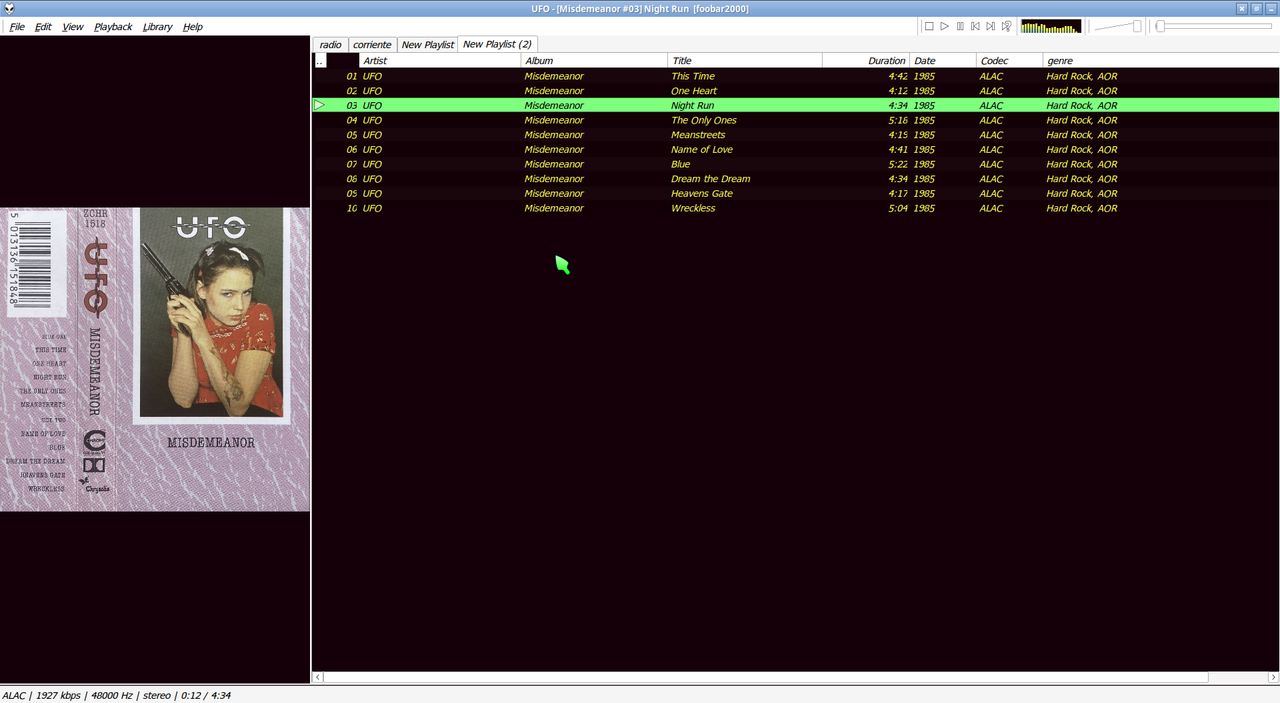Sort by the genre column header
1280x703 pixels.
point(1160,61)
